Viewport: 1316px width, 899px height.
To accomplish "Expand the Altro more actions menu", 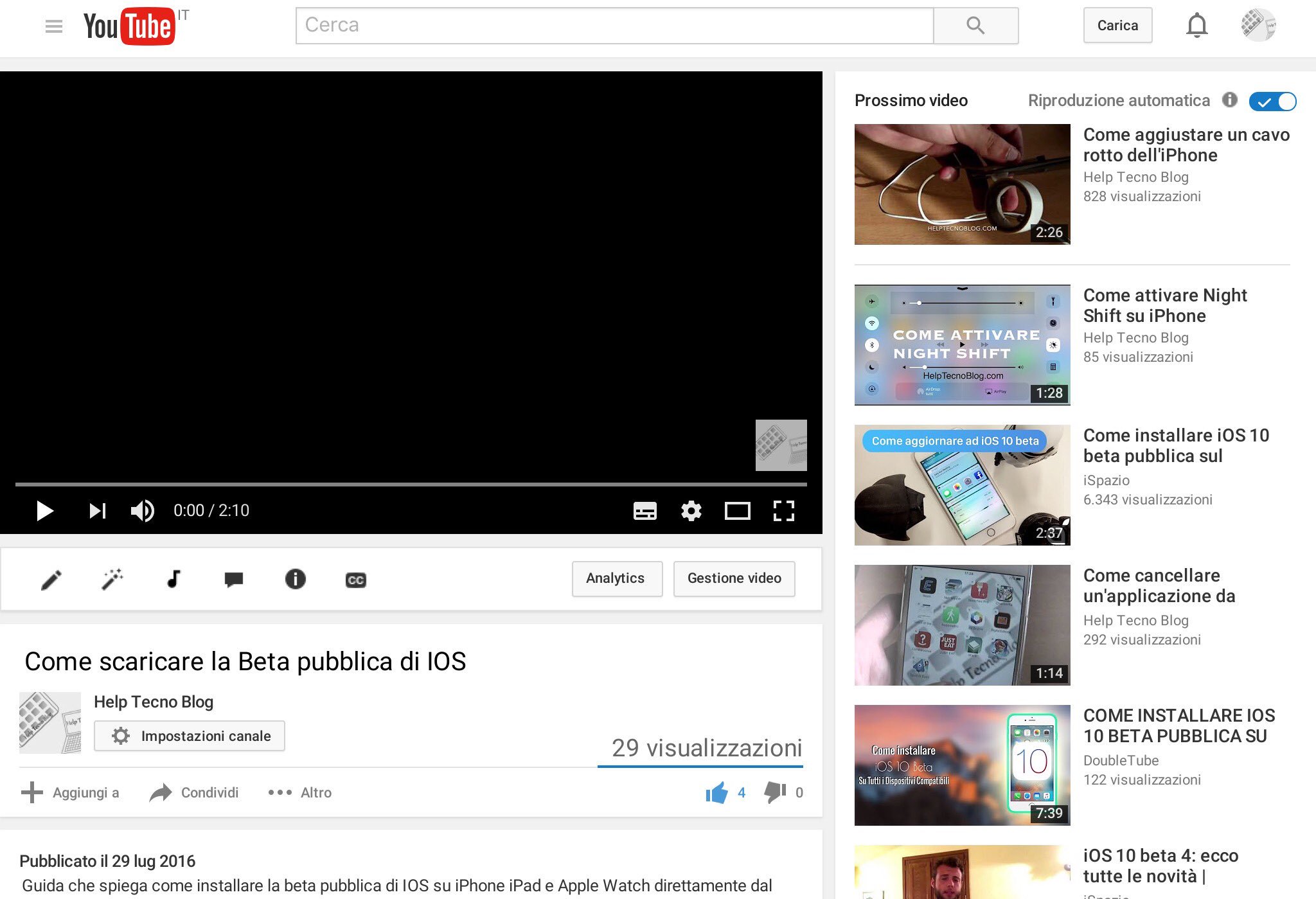I will pos(299,792).
